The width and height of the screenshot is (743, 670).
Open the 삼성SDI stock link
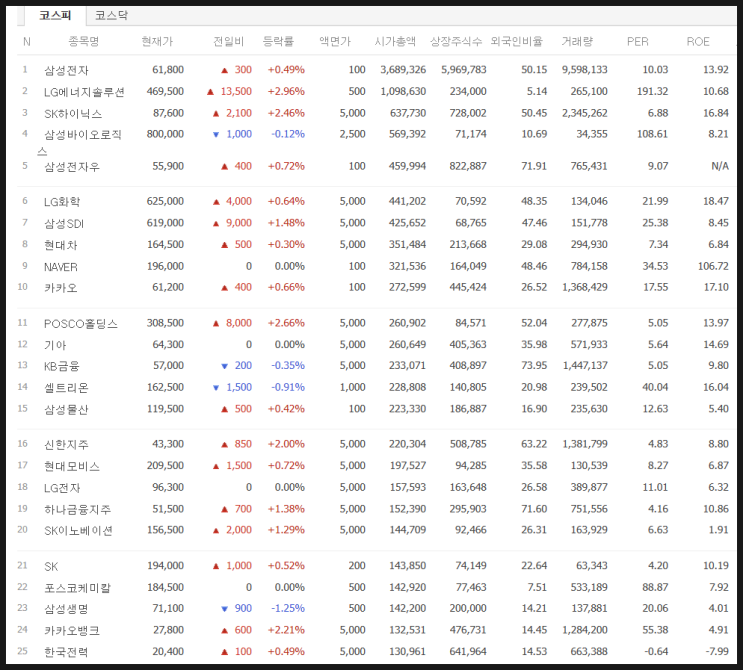64,223
